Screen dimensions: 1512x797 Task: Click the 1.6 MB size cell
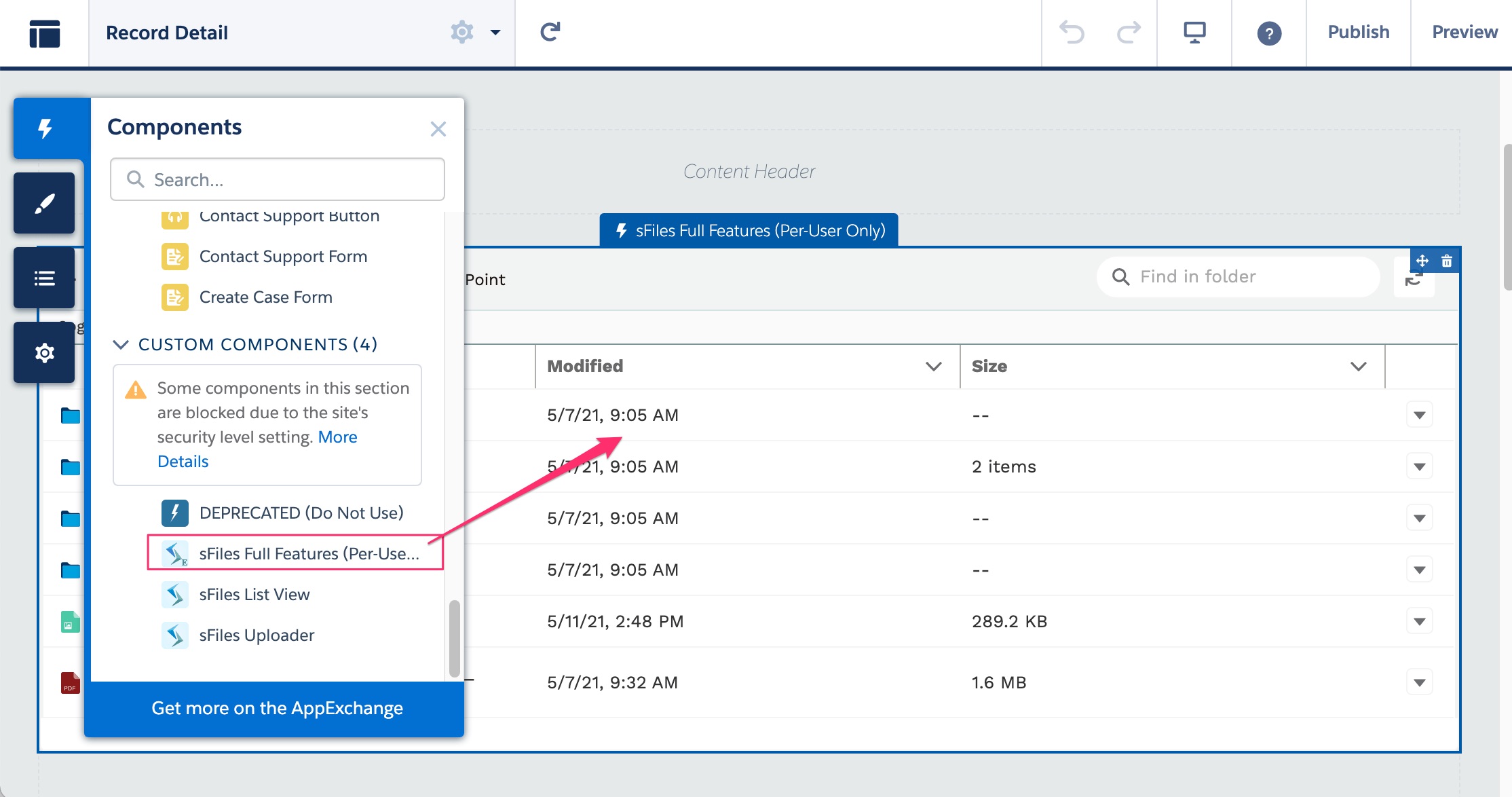[999, 682]
